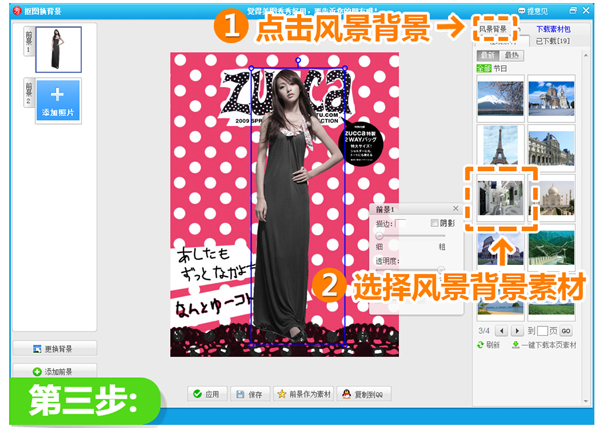600x428 pixels.
Task: Click the app logo in the title bar
Action: [17, 11]
